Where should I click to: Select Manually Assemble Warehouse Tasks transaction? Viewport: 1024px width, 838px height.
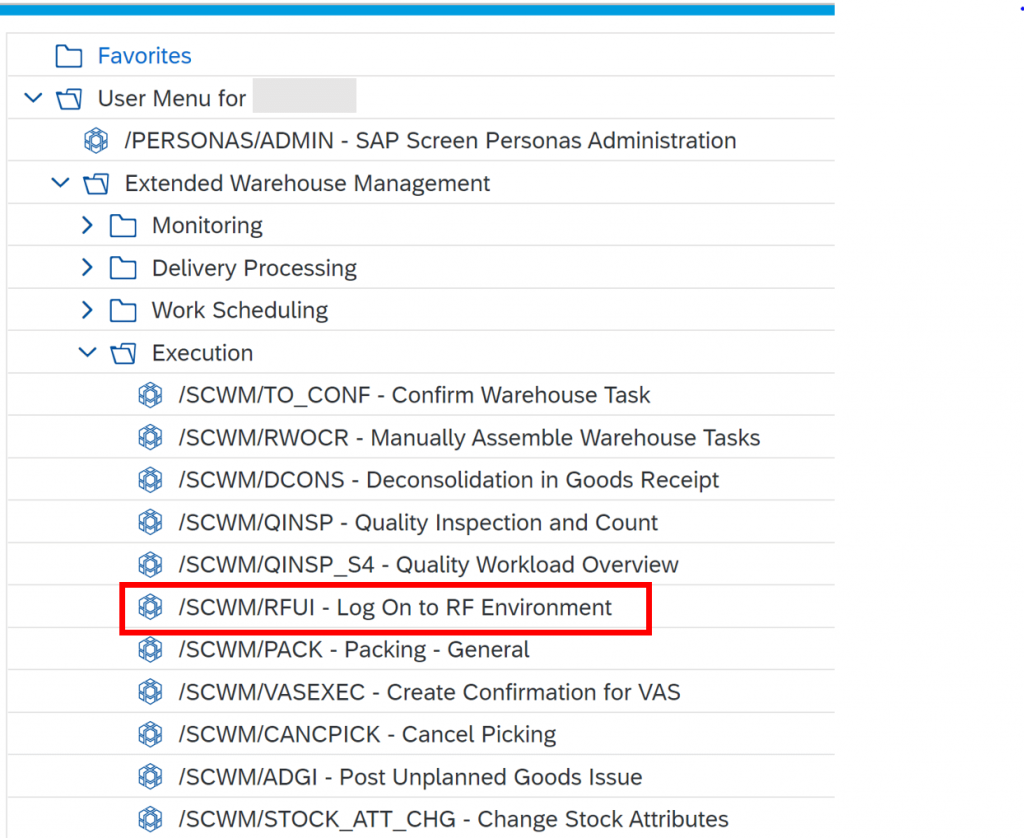point(470,438)
